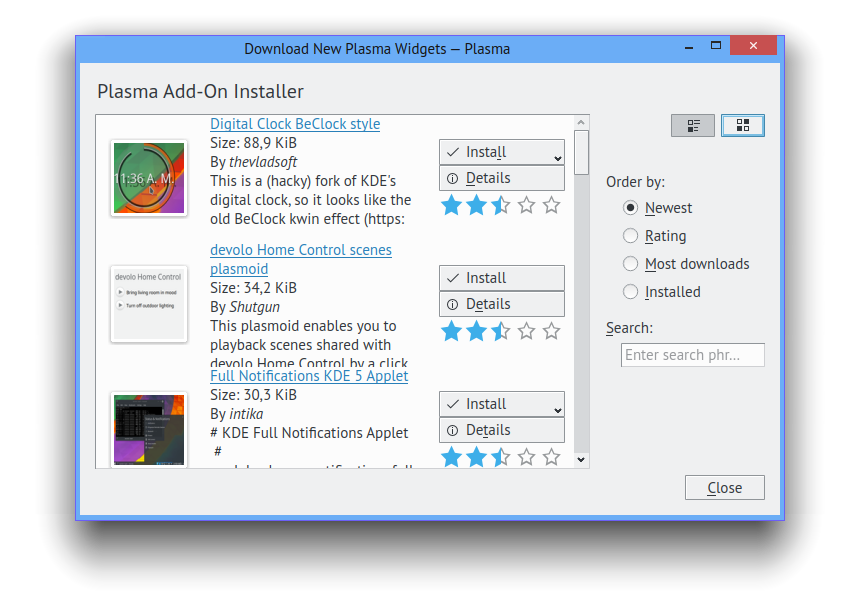The height and width of the screenshot is (606, 860).
Task: Select Rating ordering option
Action: pyautogui.click(x=654, y=236)
